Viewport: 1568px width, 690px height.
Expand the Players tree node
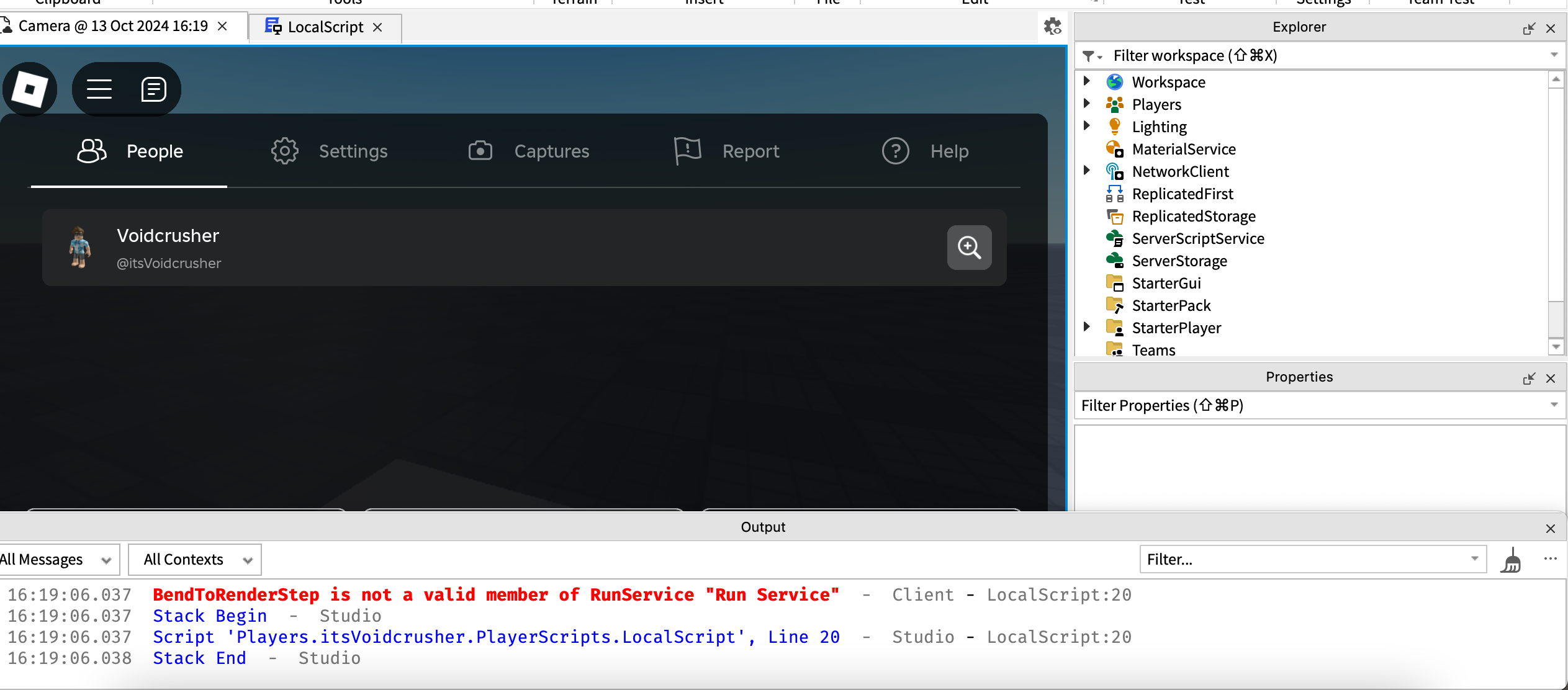1087,103
